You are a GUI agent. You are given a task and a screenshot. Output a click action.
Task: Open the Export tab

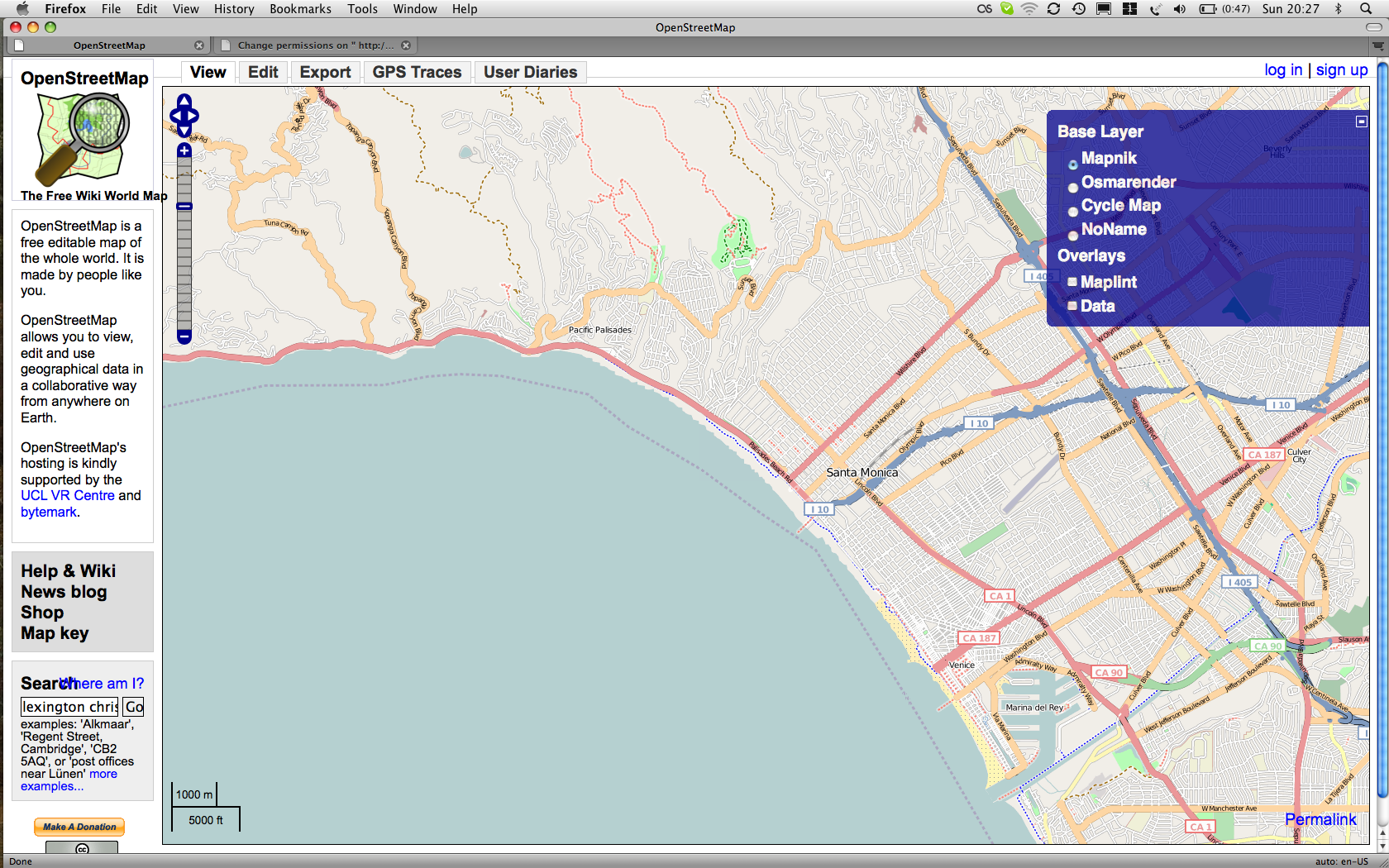325,73
